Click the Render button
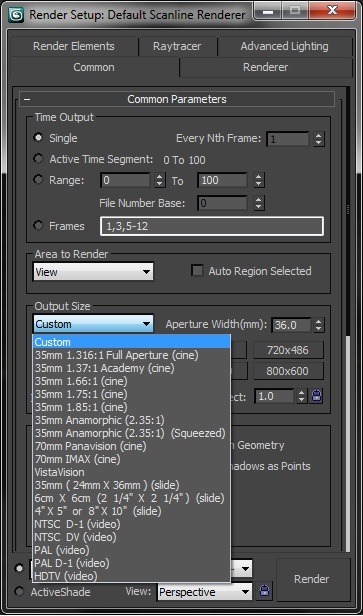Viewport: 363px width, 616px height. tap(312, 579)
